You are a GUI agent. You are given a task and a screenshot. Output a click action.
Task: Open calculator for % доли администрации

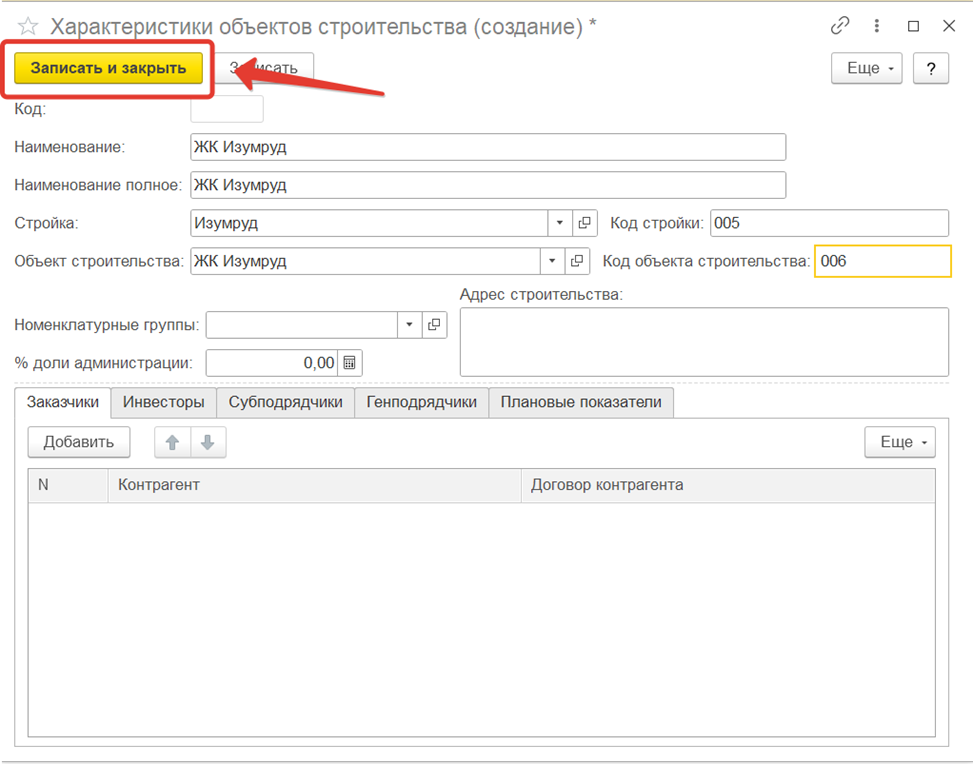click(350, 363)
